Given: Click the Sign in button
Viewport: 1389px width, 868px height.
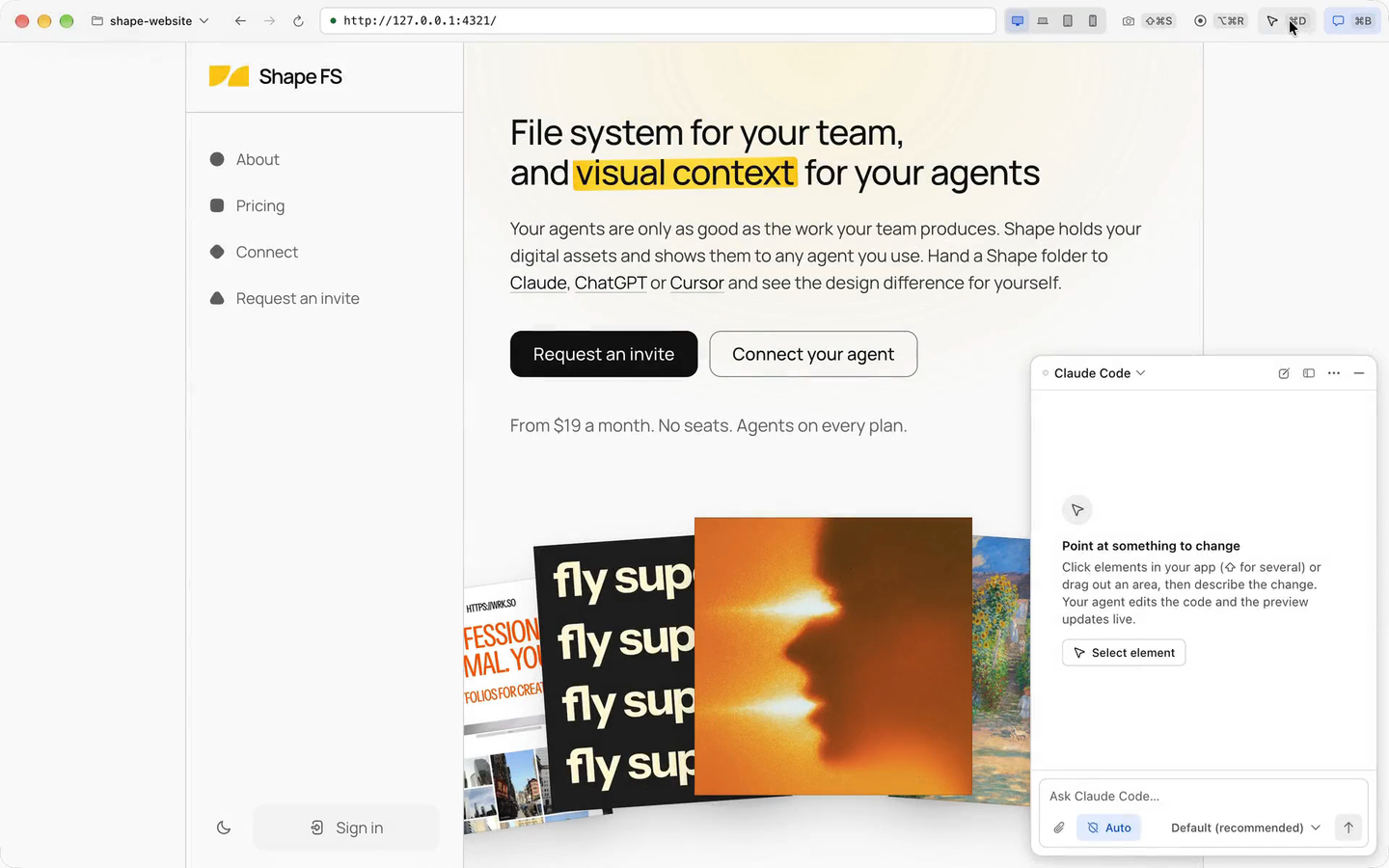Looking at the screenshot, I should click(x=346, y=827).
